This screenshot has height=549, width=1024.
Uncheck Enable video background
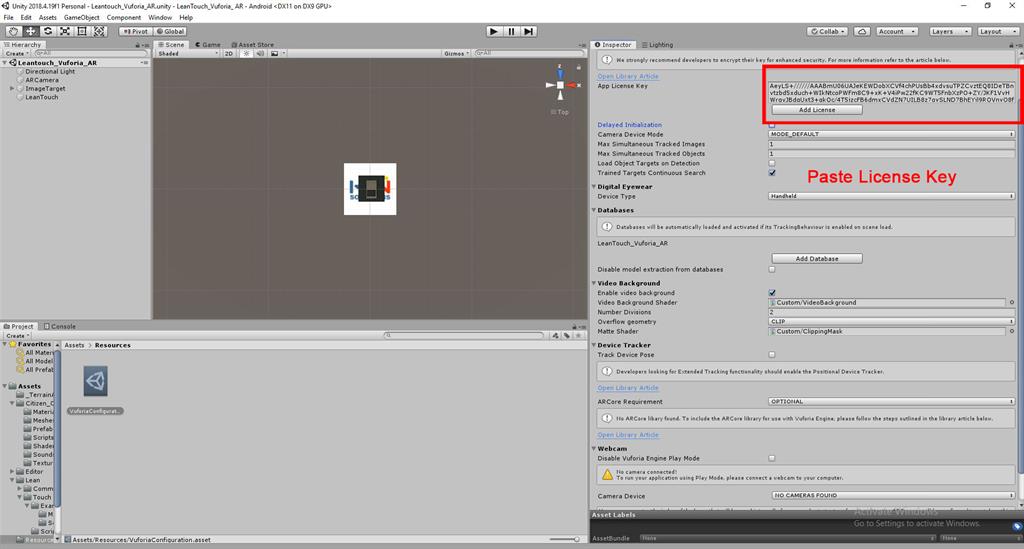[x=772, y=292]
